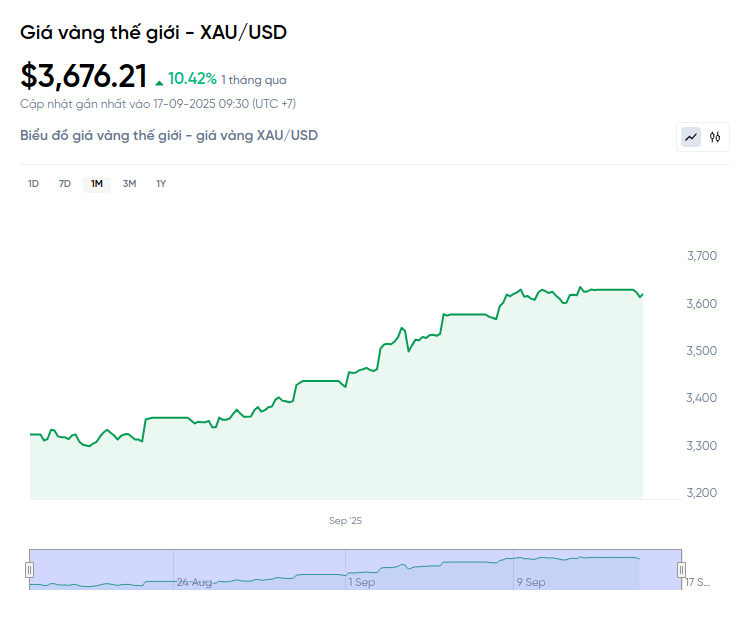This screenshot has height=634, width=750.
Task: Select the 1D time range
Action: click(33, 183)
